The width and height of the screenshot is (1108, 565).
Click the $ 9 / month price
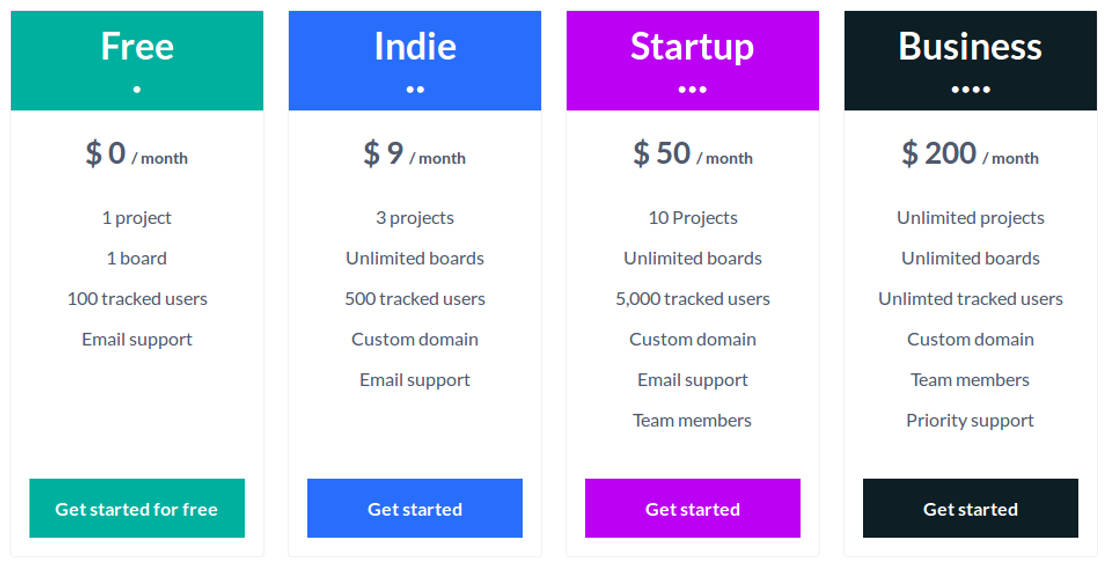415,154
